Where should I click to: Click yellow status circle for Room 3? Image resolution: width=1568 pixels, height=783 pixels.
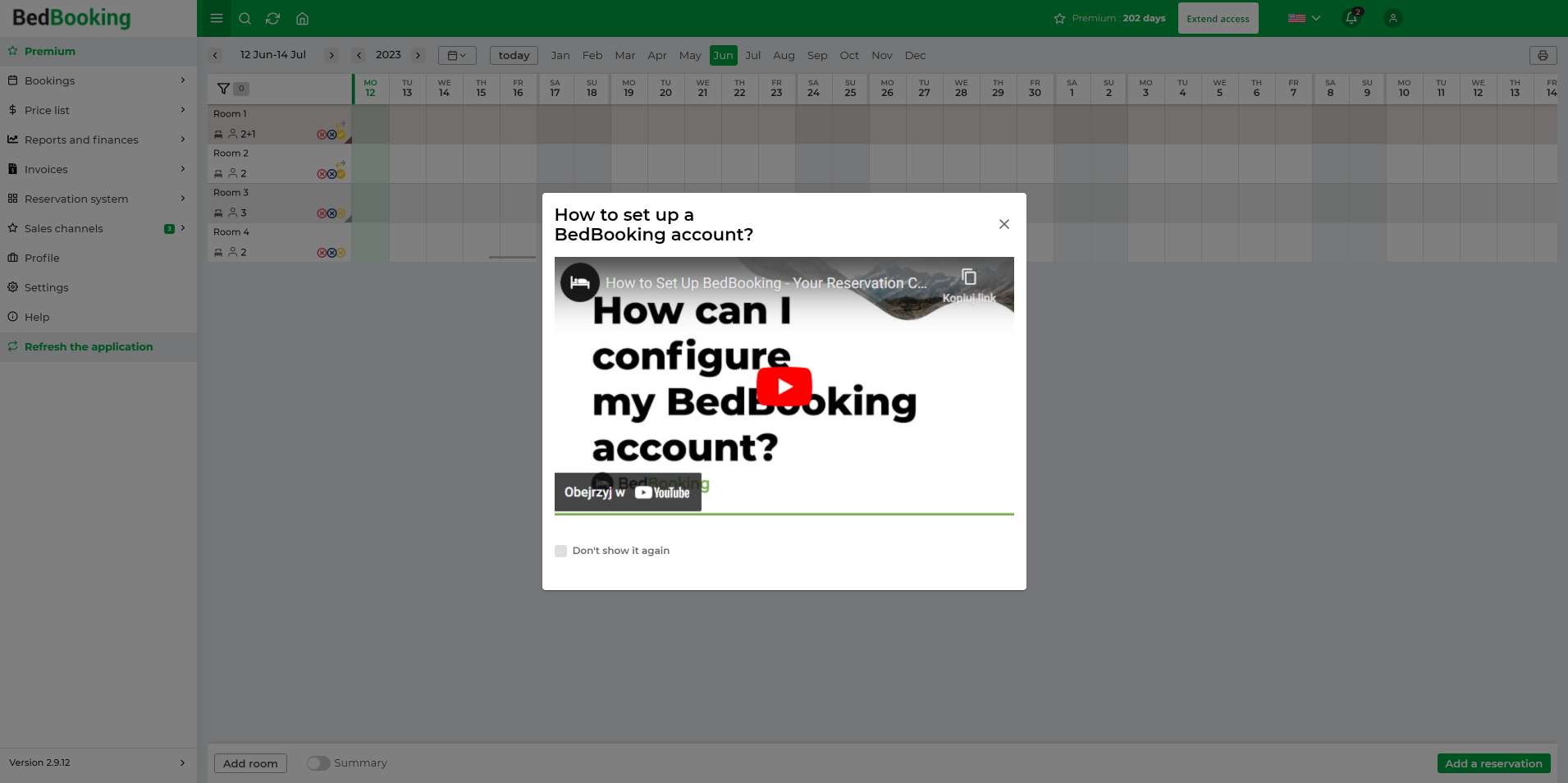(x=341, y=213)
